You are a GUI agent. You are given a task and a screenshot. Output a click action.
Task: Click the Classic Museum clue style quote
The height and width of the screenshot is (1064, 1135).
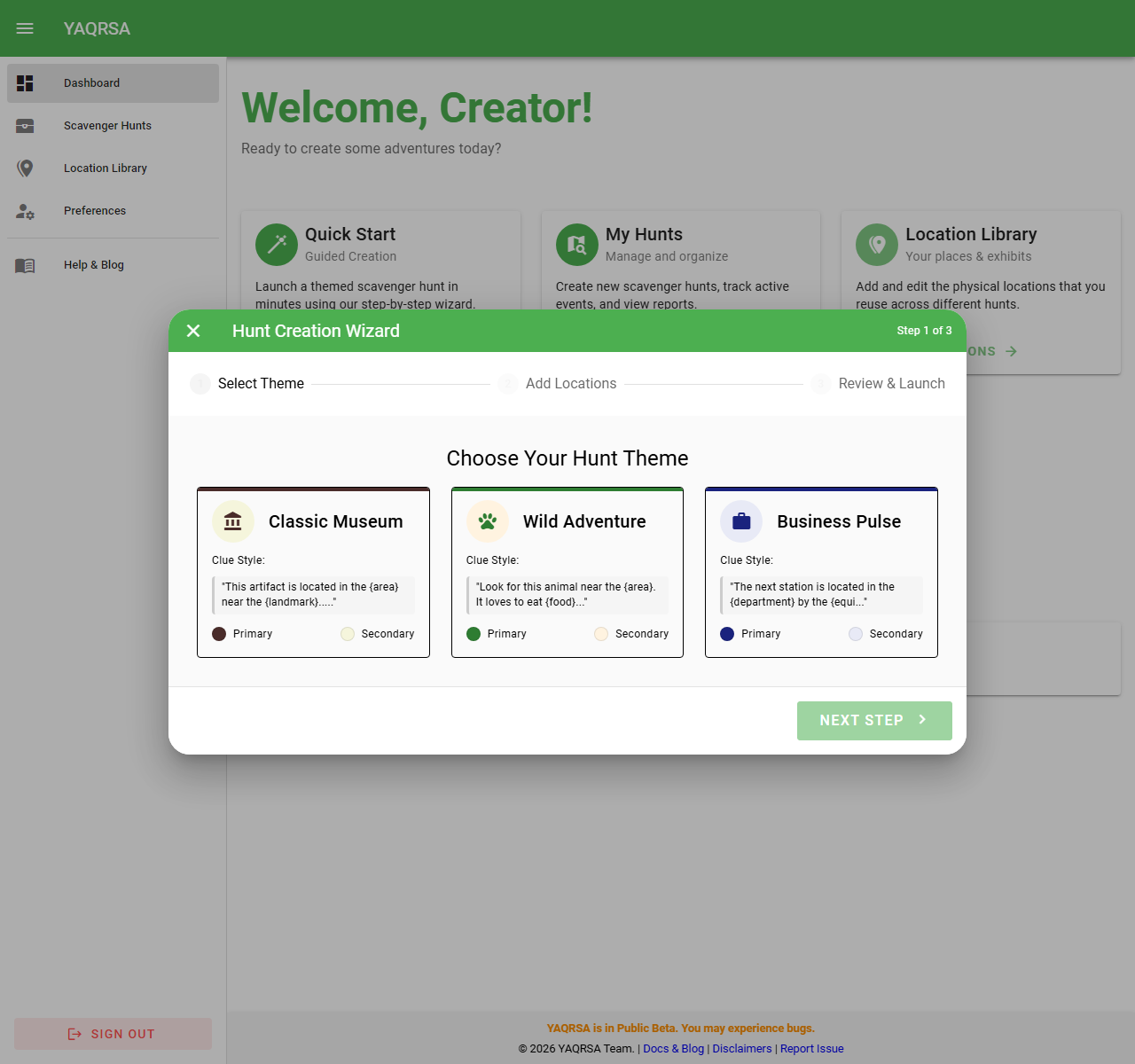click(x=313, y=595)
